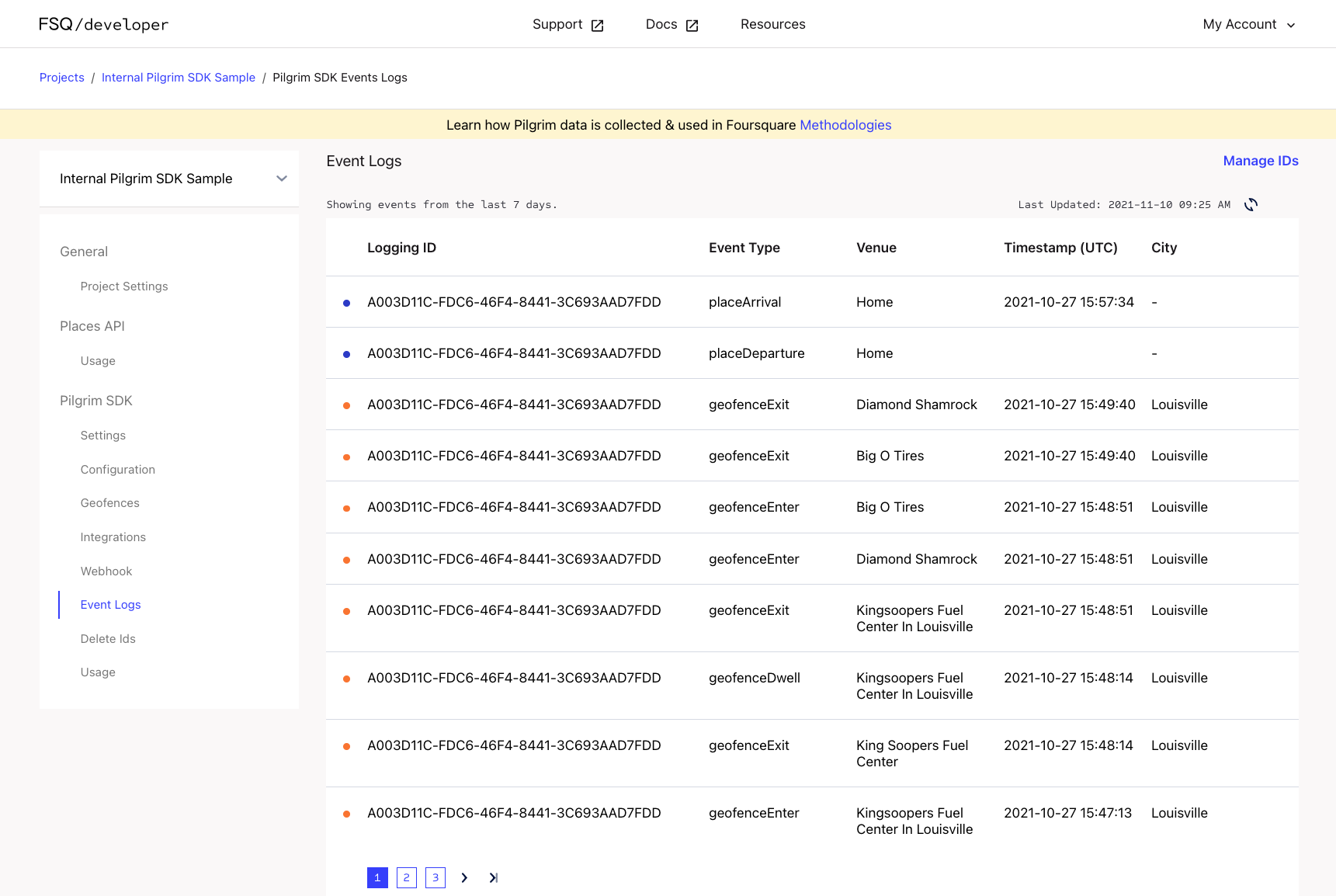Select Event Logs in sidebar
1336x896 pixels.
(x=111, y=605)
